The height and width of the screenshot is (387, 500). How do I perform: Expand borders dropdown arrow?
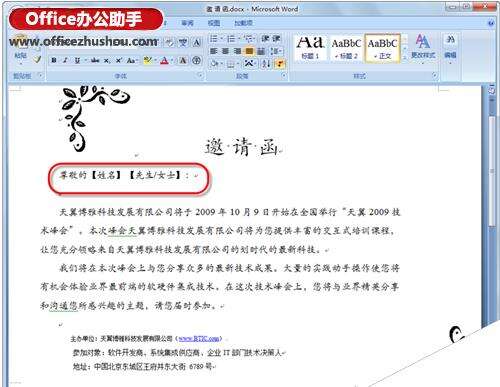[237, 63]
